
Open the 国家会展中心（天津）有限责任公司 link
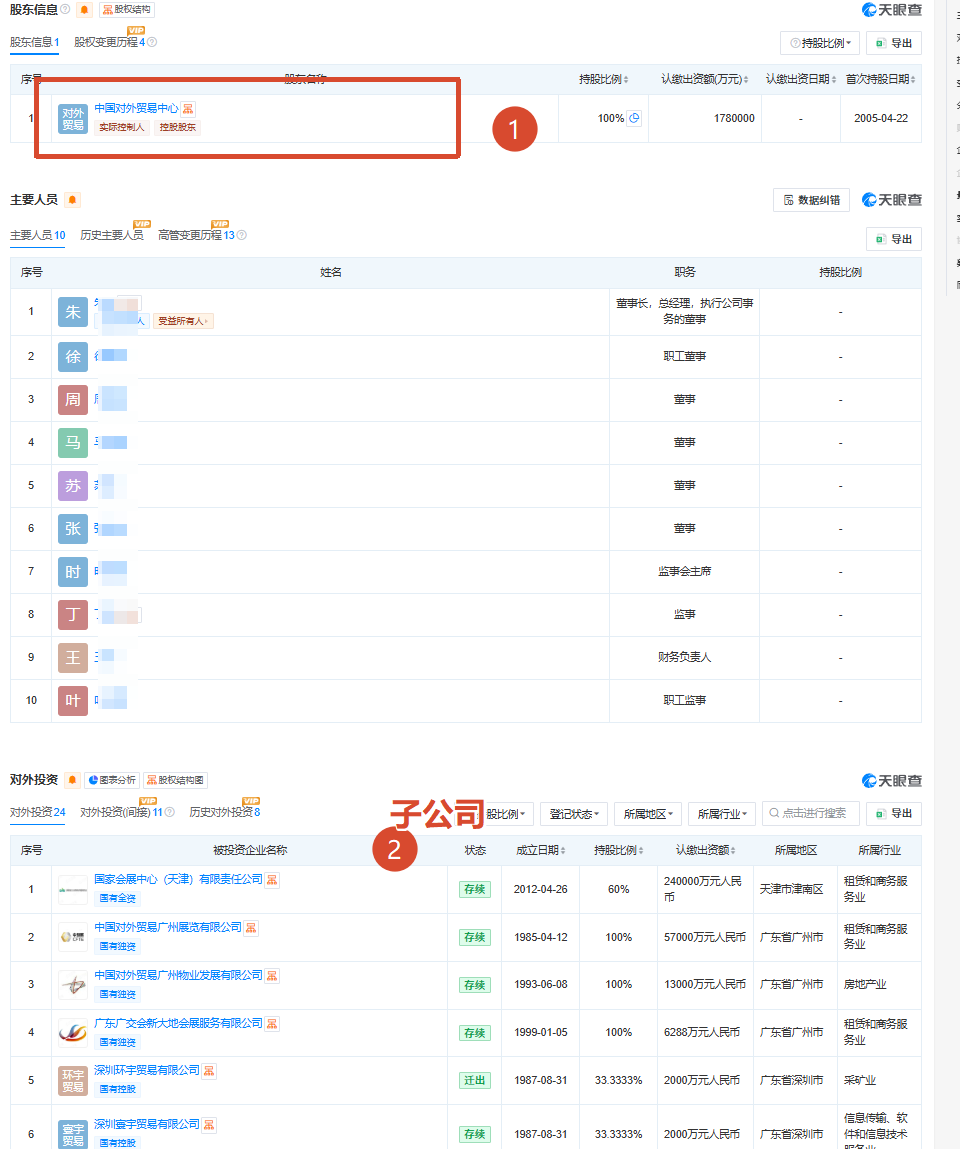(178, 879)
